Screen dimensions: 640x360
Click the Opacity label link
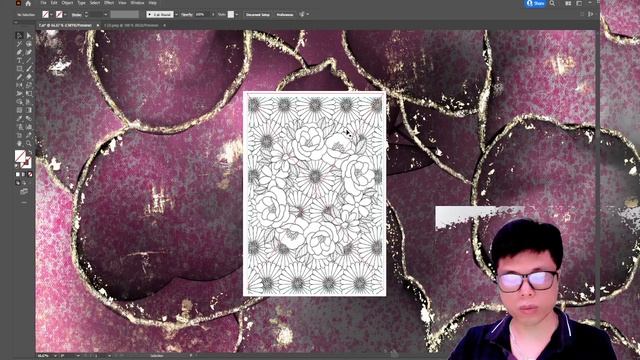[x=187, y=15]
